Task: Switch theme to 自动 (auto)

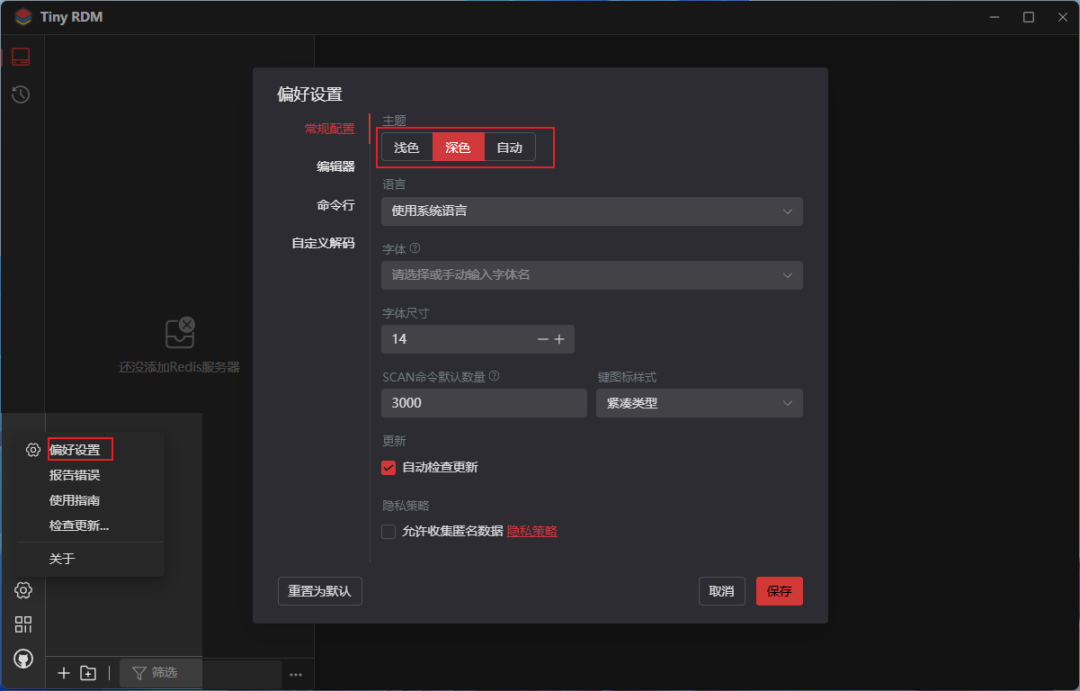Action: pos(510,146)
